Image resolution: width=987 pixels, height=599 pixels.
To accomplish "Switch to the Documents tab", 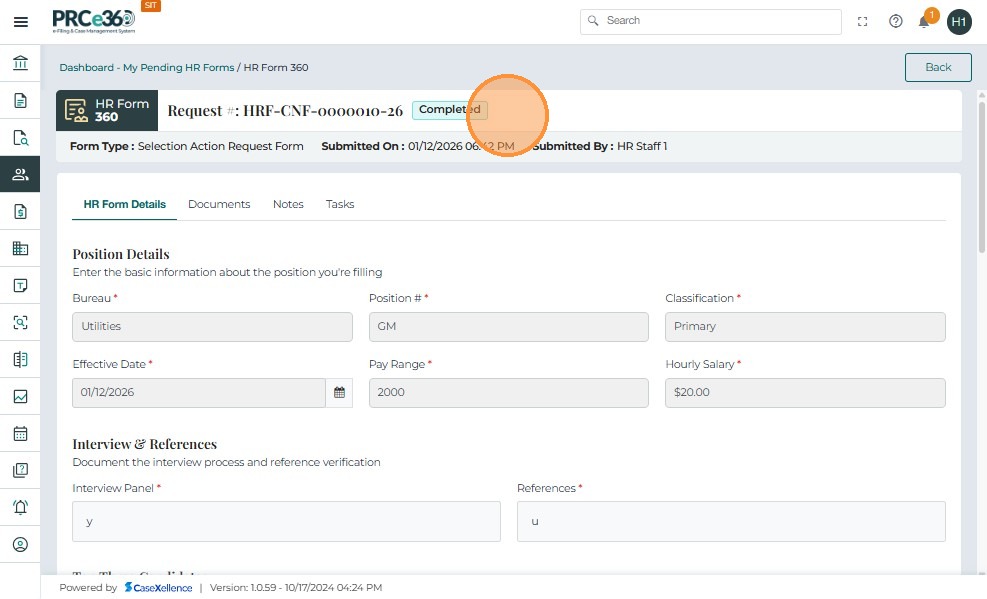I will pyautogui.click(x=219, y=204).
